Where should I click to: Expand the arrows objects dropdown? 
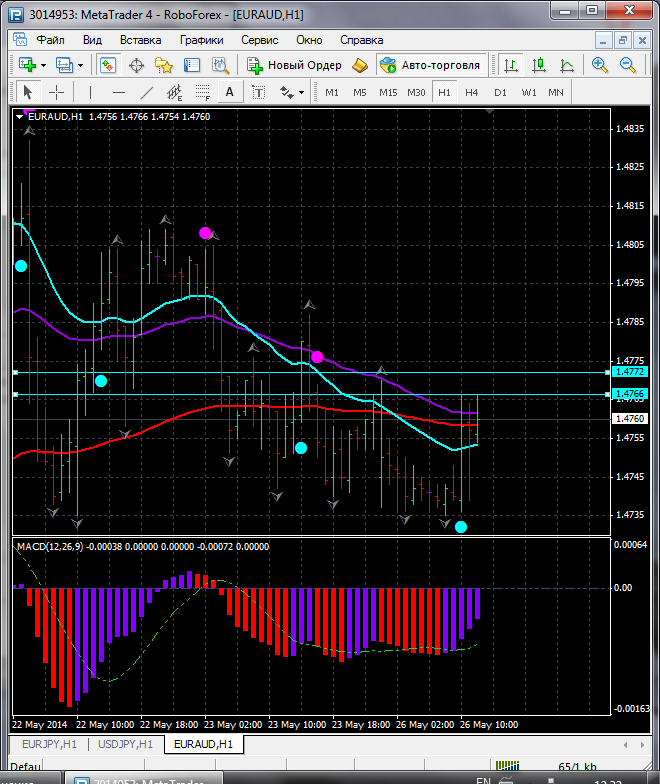(x=300, y=92)
